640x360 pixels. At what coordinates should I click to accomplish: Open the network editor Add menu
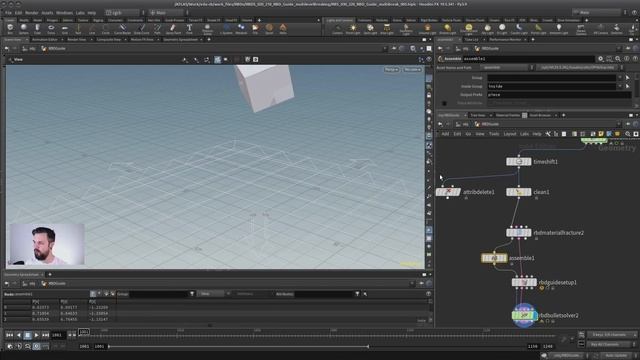click(445, 134)
